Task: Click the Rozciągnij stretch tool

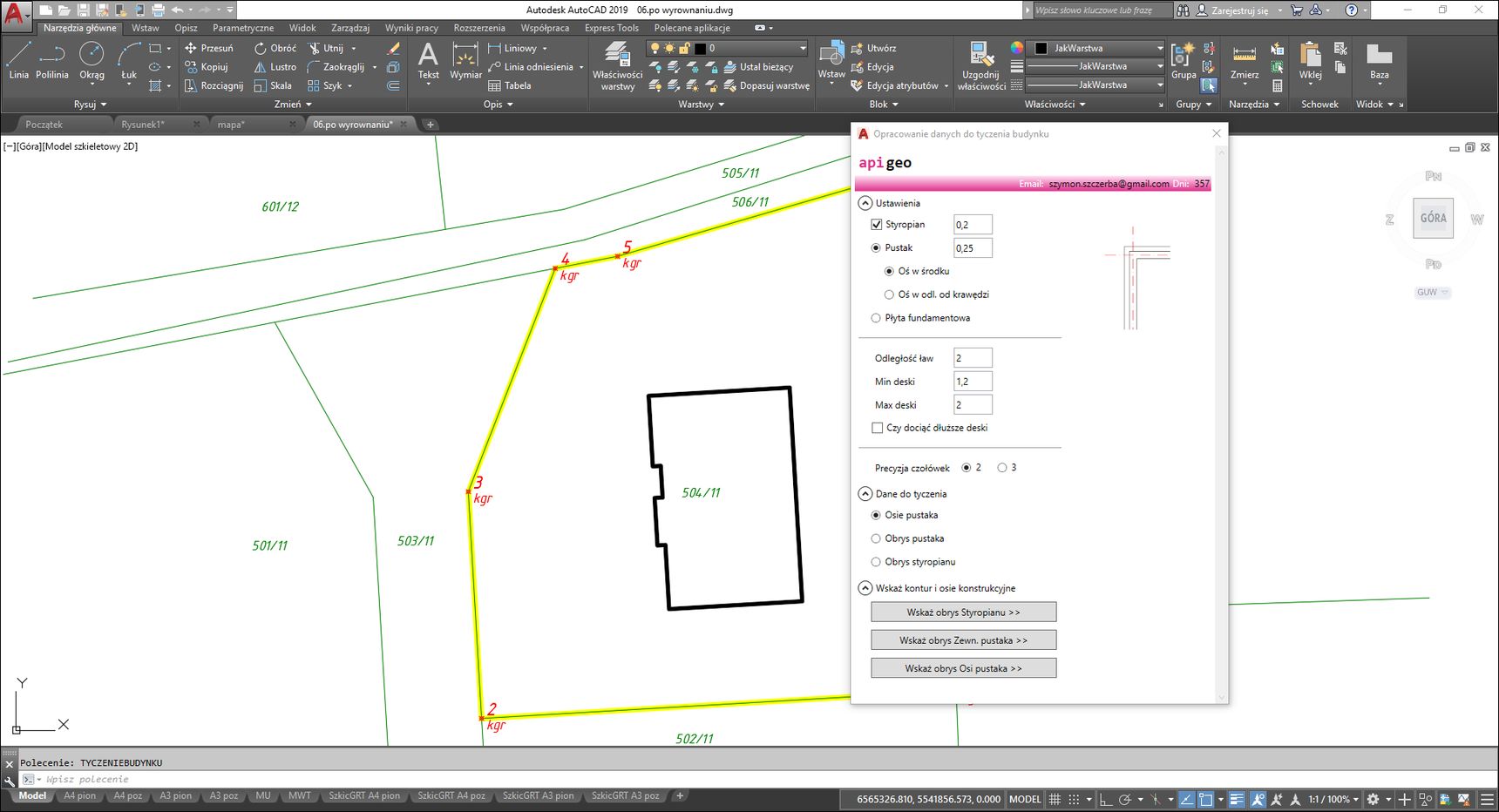Action: pyautogui.click(x=214, y=85)
